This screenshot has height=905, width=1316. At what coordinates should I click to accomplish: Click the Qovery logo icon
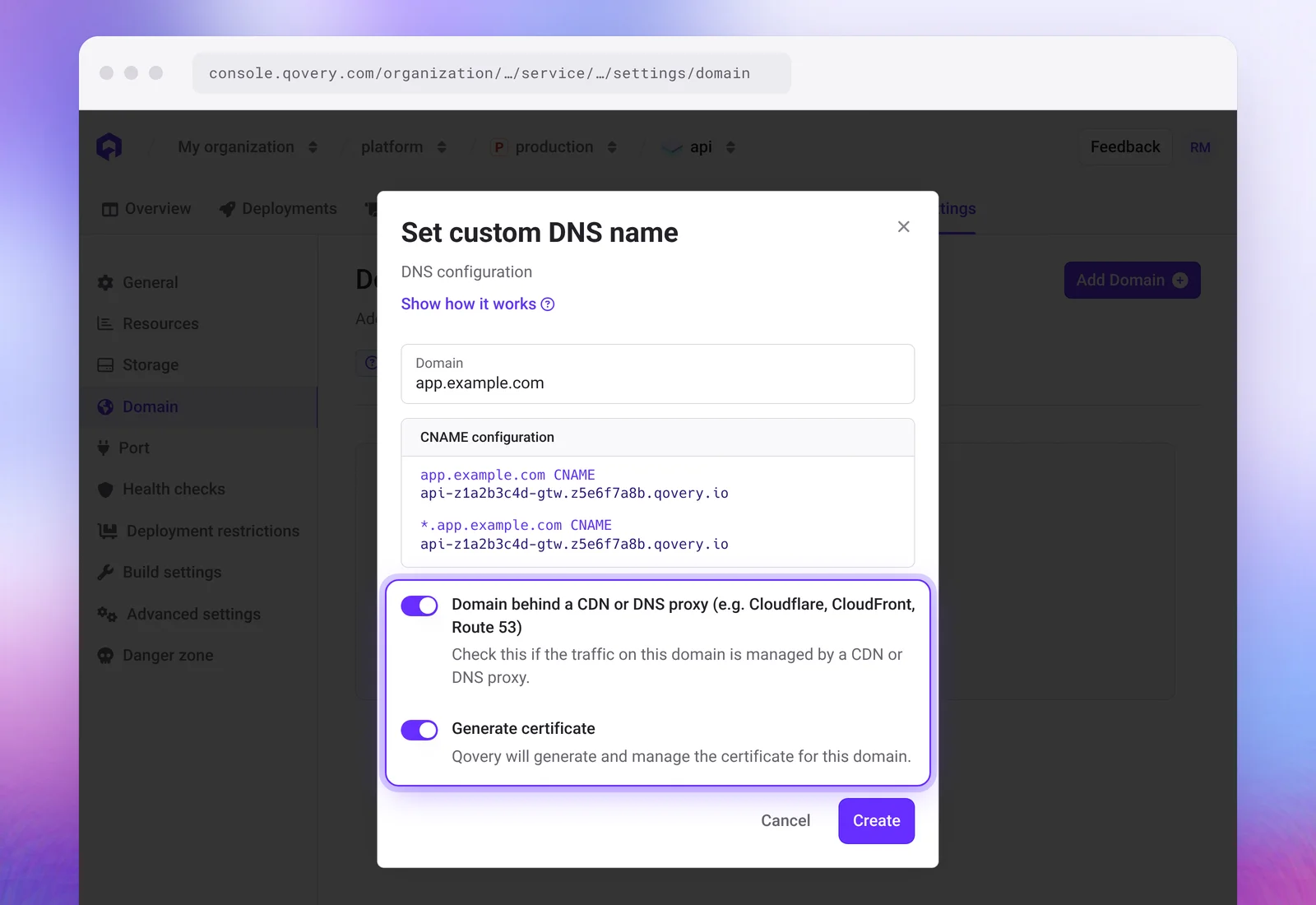(109, 147)
